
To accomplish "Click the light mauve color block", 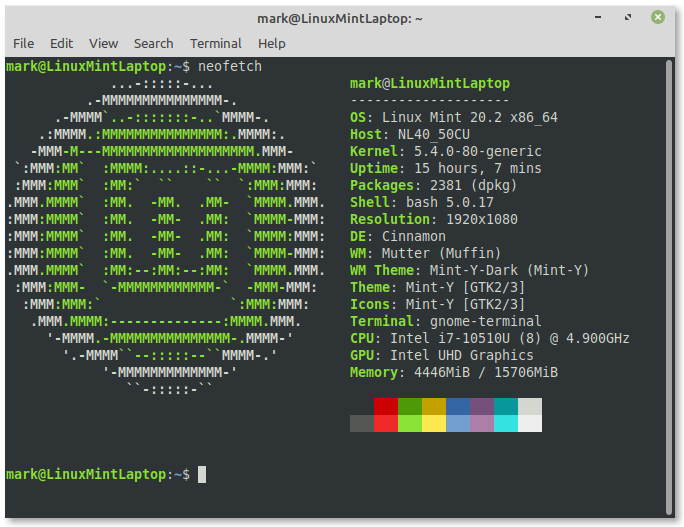I will [482, 423].
